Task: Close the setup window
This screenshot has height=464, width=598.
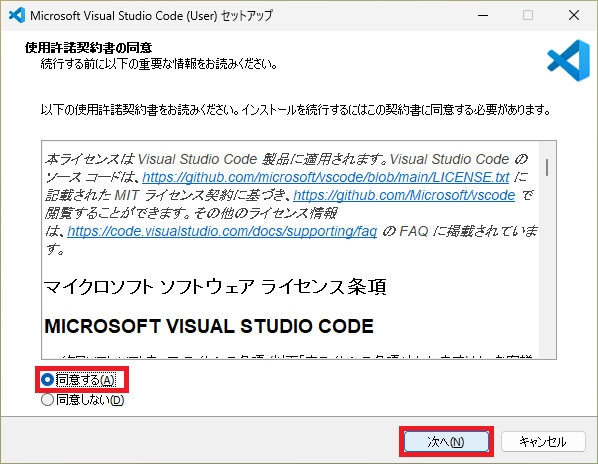Action: pyautogui.click(x=574, y=15)
